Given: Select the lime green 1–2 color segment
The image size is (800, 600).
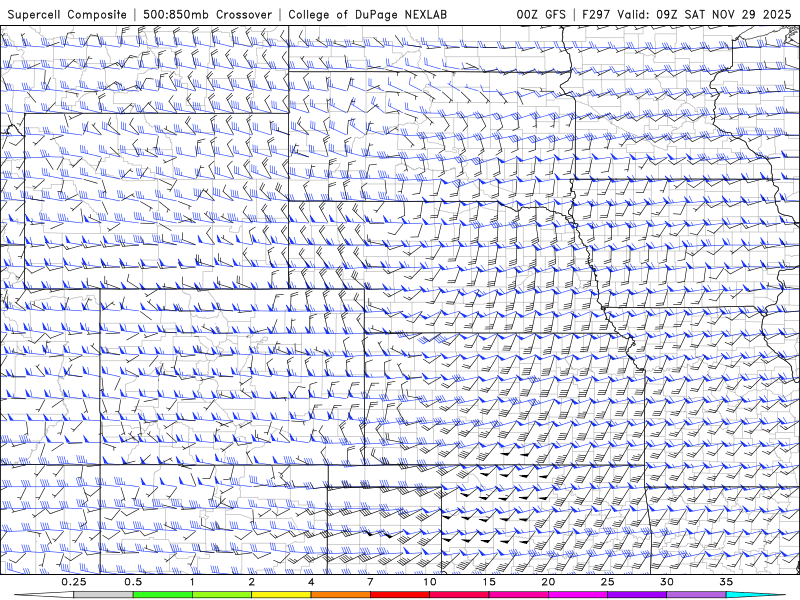Looking at the screenshot, I should [222, 595].
